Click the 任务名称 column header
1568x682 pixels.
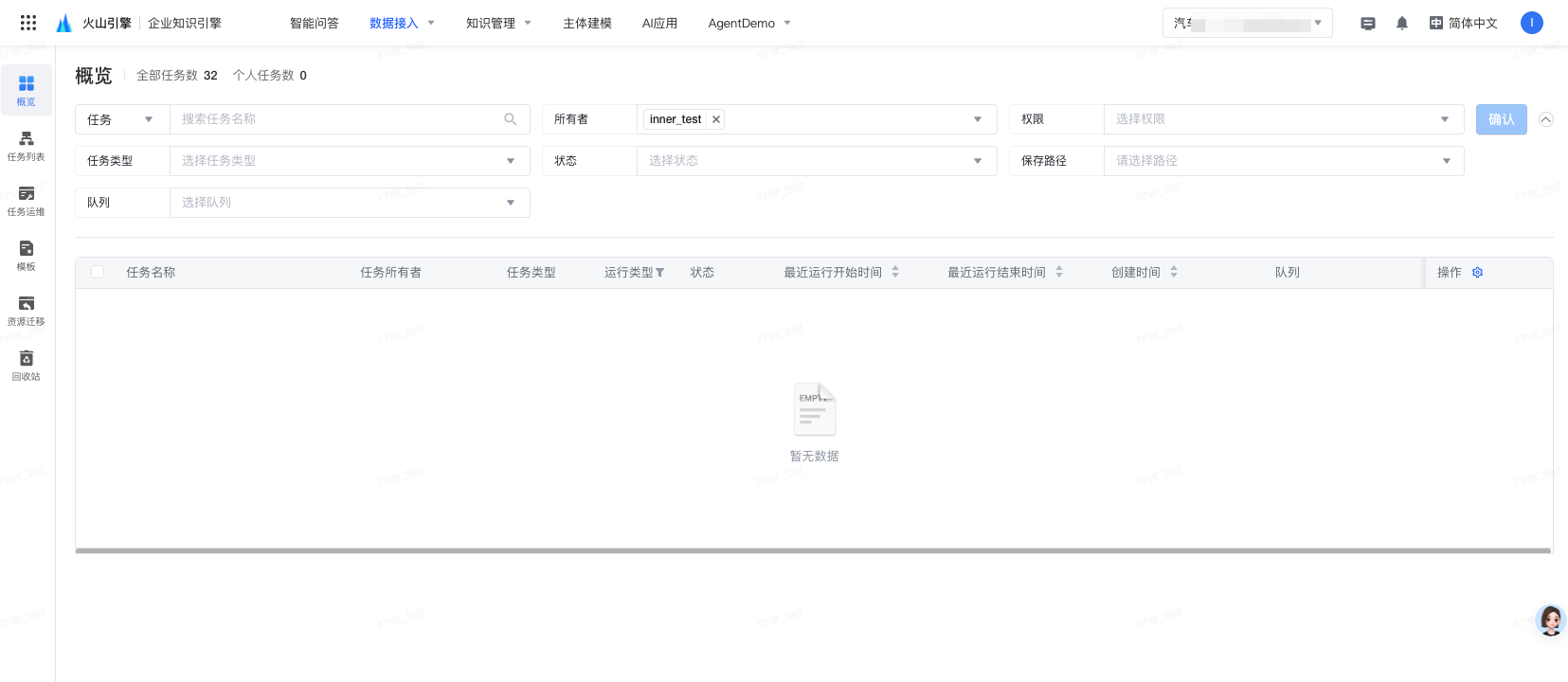(151, 273)
